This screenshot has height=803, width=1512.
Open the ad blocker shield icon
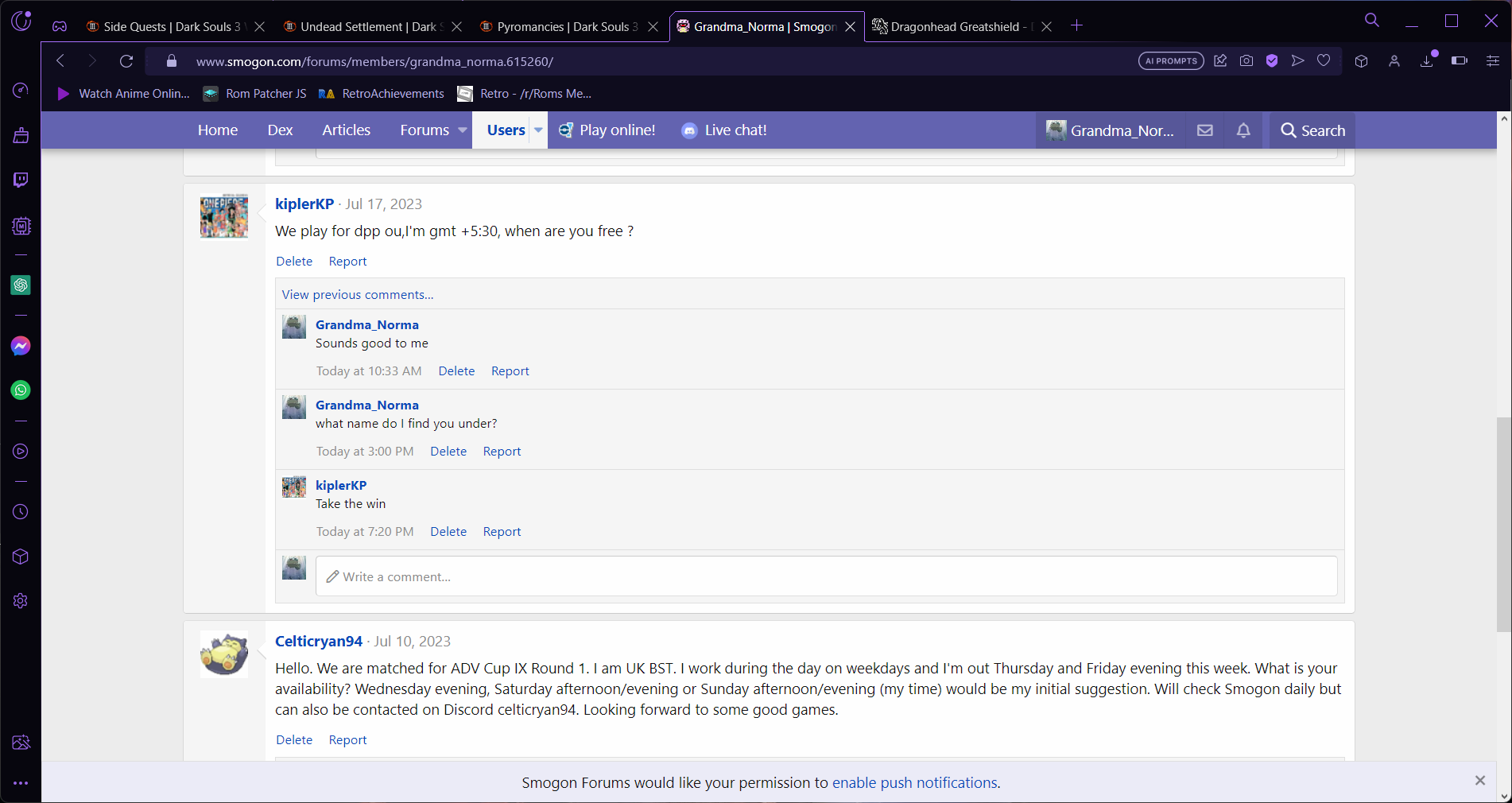(x=1272, y=61)
